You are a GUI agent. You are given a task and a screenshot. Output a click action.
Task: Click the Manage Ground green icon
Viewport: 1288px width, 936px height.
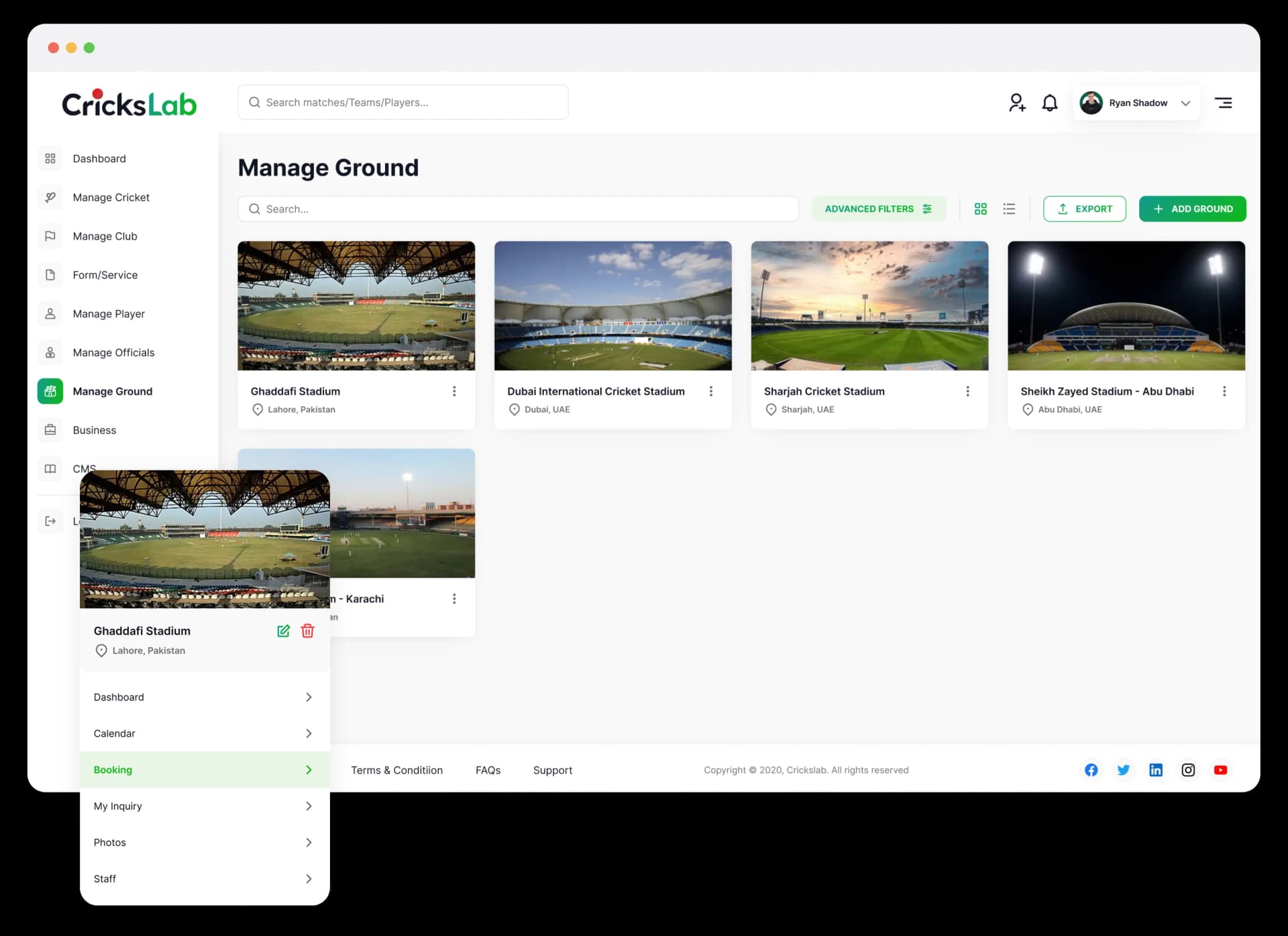[x=50, y=391]
